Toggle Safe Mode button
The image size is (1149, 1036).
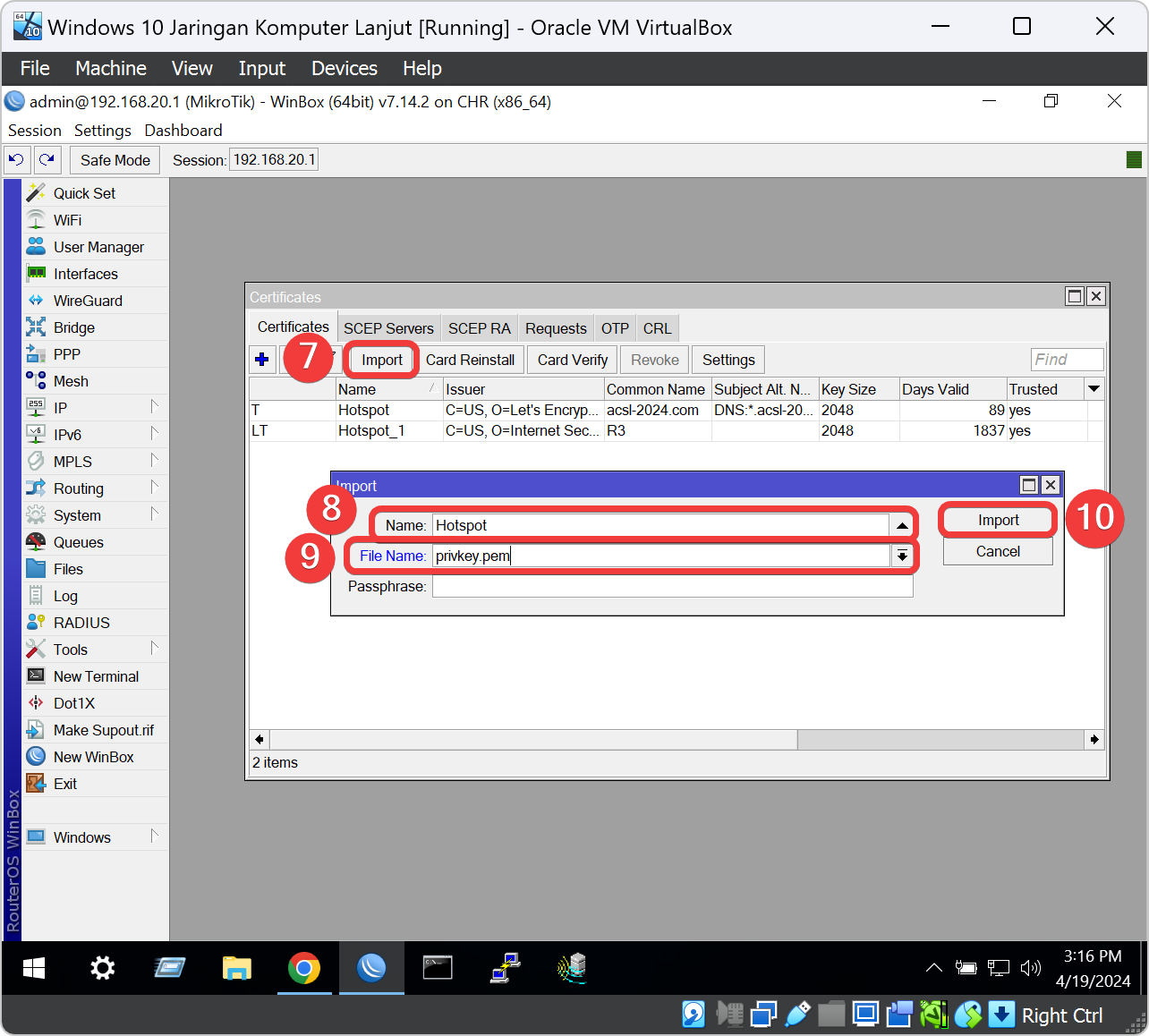tap(115, 160)
